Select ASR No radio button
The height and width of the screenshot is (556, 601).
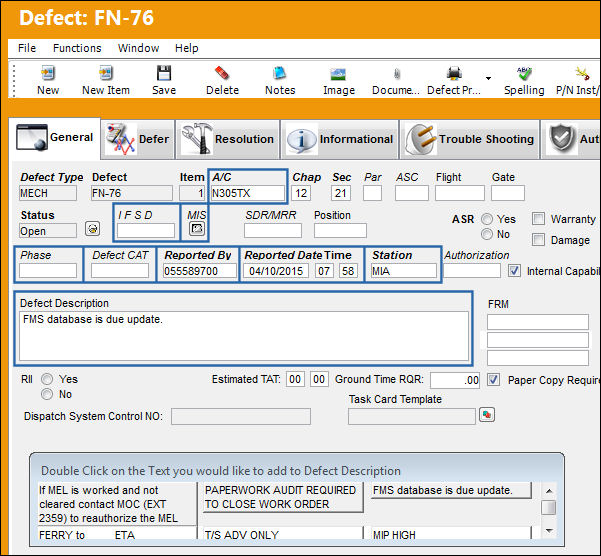click(x=487, y=234)
